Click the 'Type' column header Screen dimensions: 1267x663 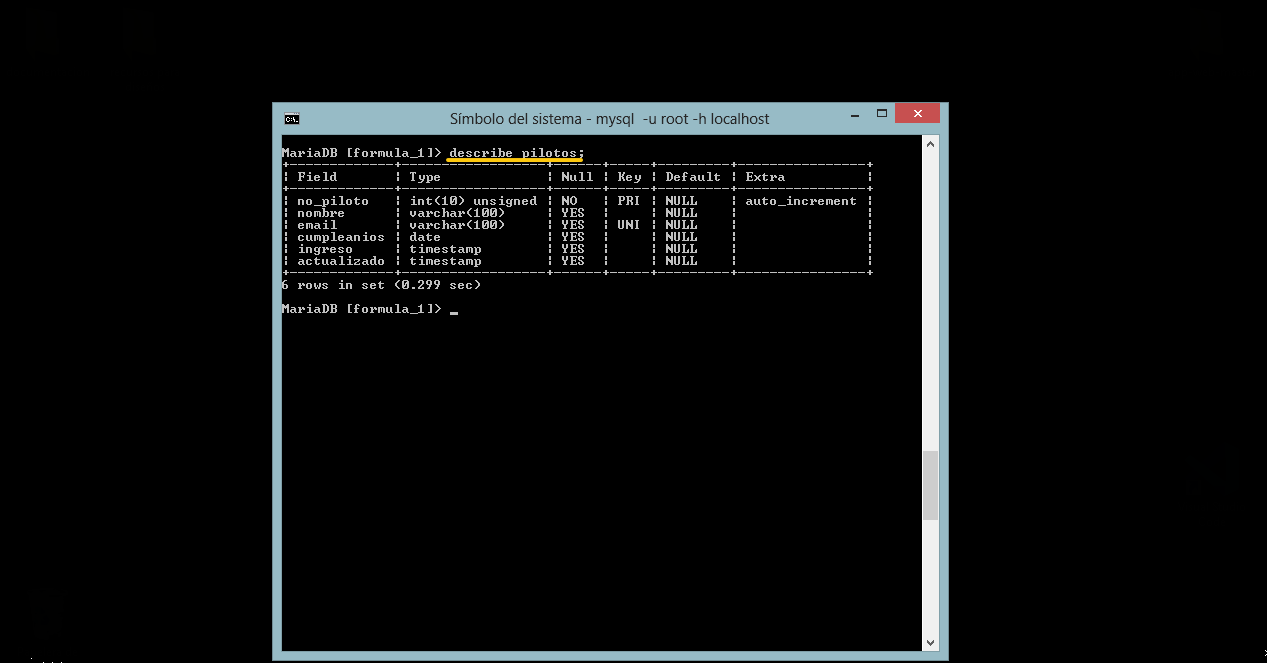pyautogui.click(x=425, y=177)
